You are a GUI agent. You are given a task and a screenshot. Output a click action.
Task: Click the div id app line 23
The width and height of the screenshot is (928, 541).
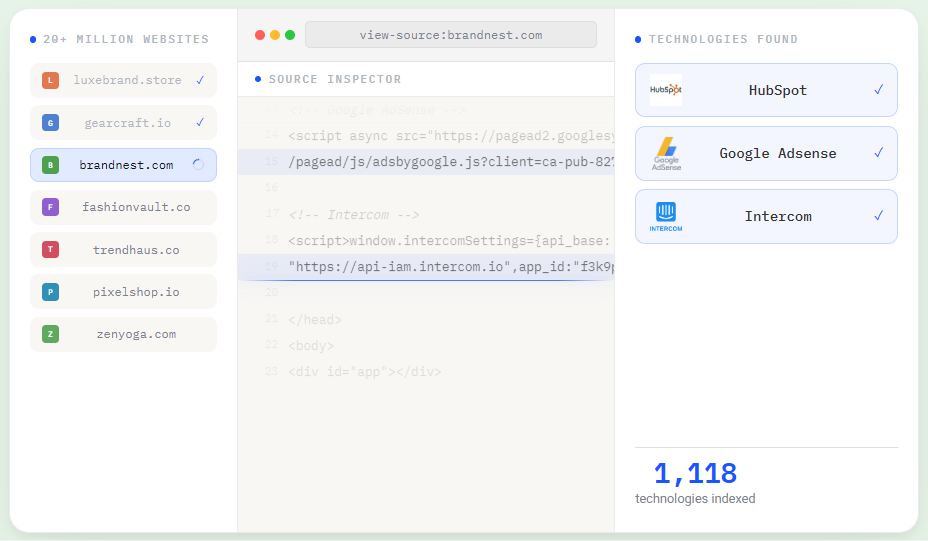point(365,372)
